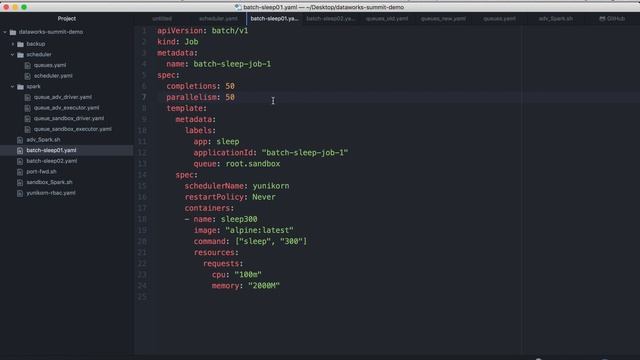Viewport: 640px width, 360px height.
Task: Click the text root.sandbox
Action: click(x=253, y=164)
